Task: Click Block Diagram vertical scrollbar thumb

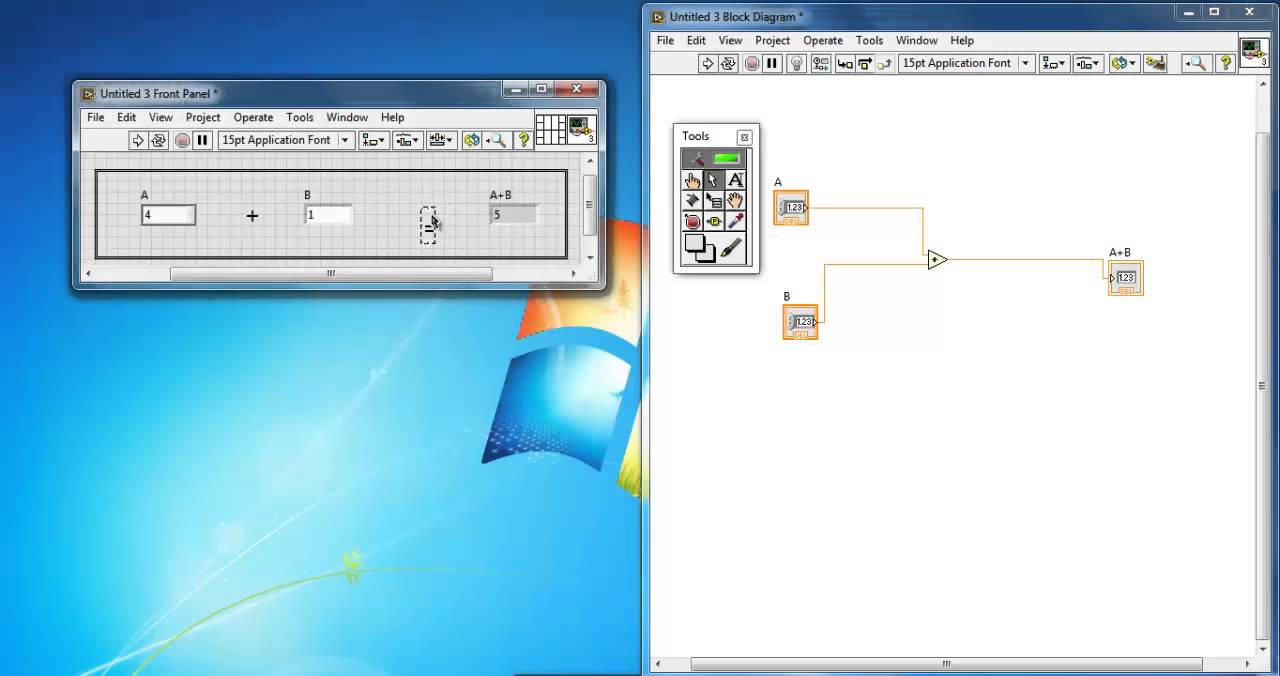Action: pos(1262,387)
